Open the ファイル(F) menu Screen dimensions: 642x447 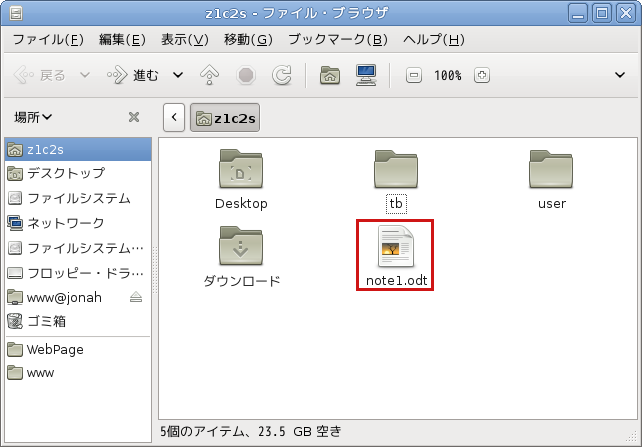click(x=48, y=40)
